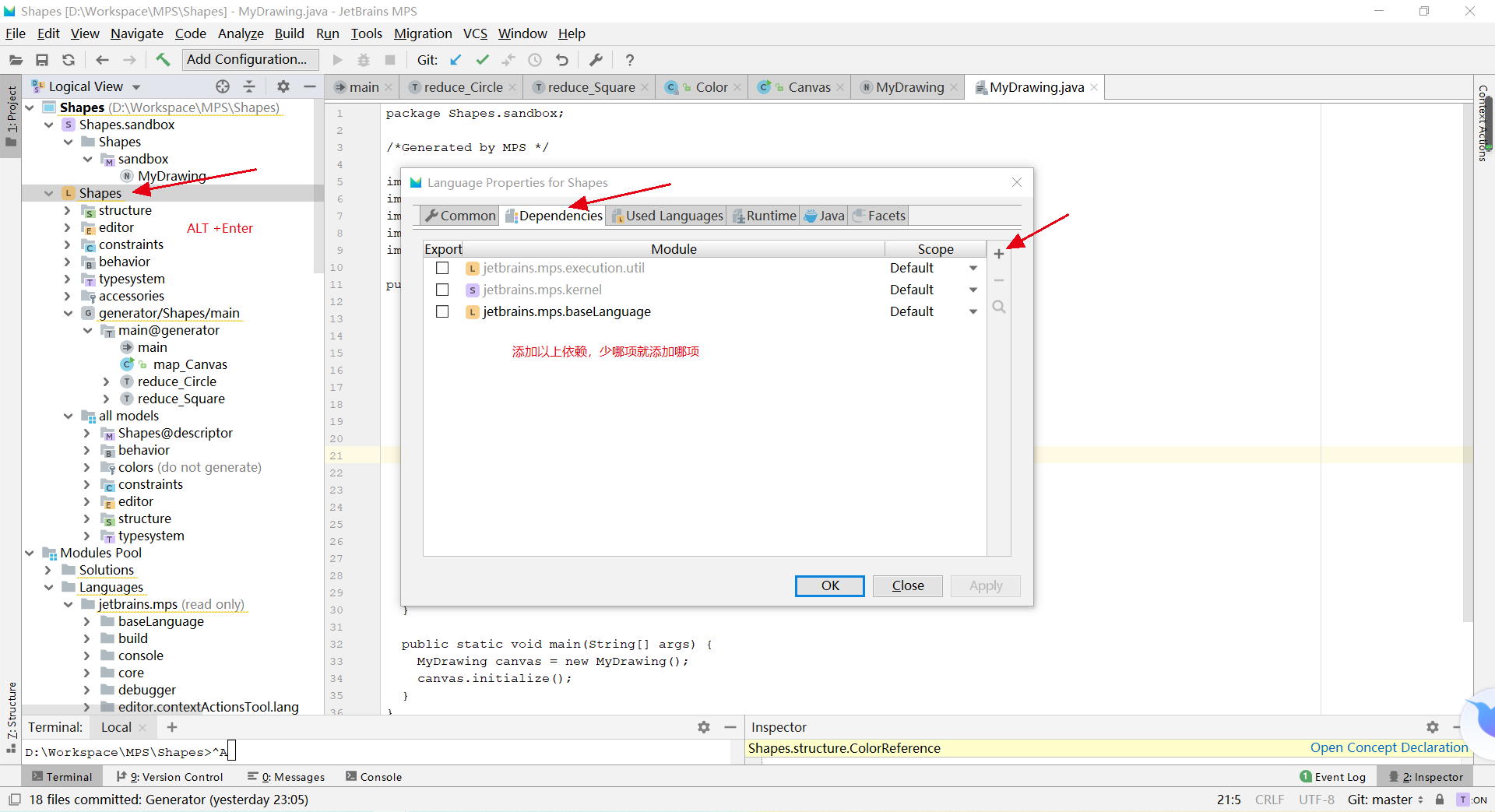
Task: Click the Apply button
Action: 985,585
